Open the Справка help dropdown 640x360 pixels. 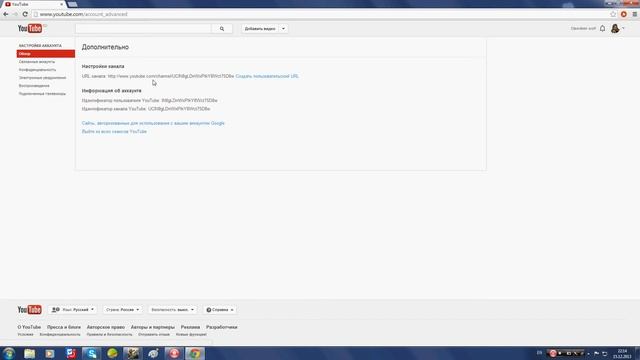(220, 310)
